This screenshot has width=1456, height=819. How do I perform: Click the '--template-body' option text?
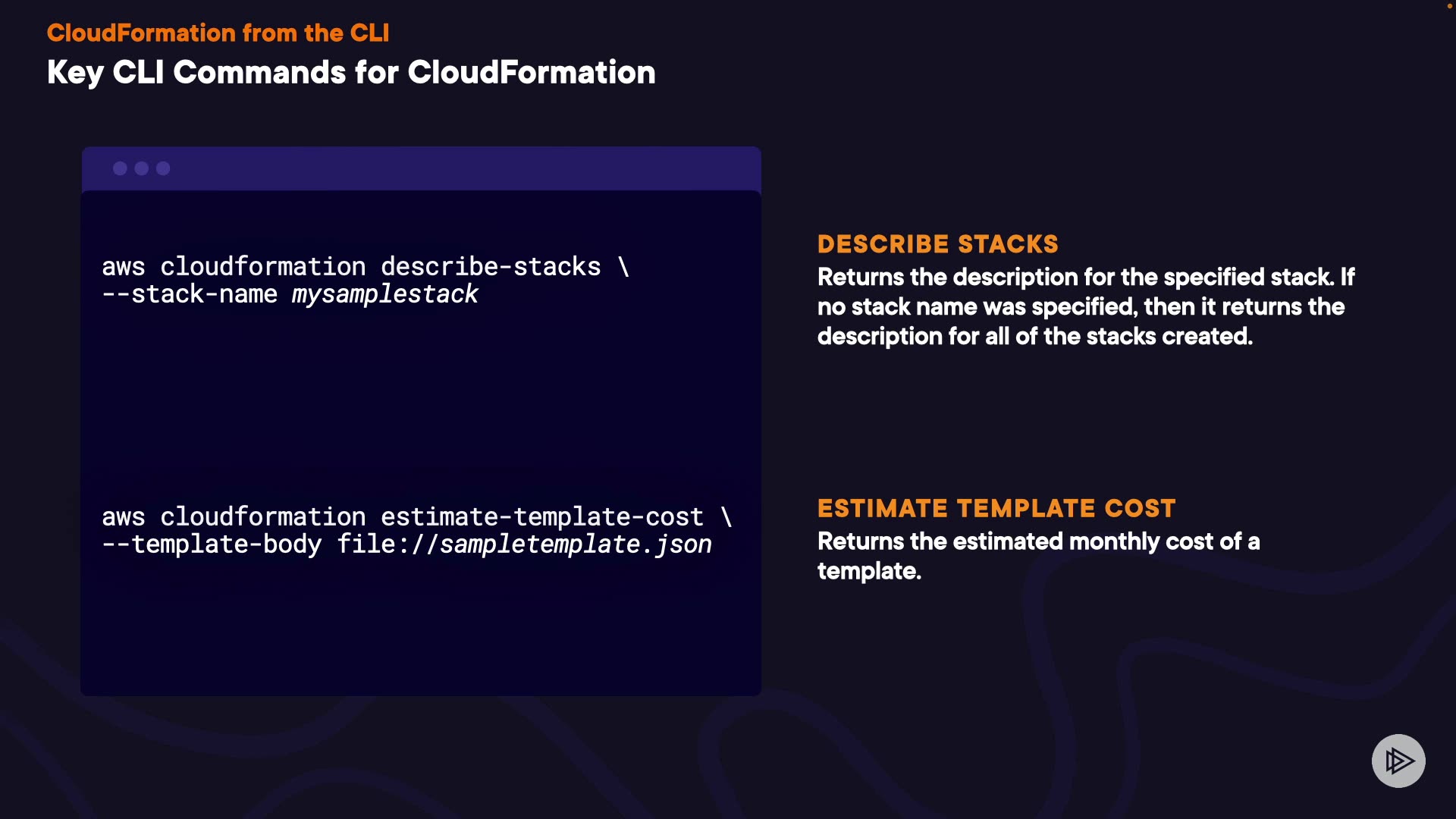click(x=212, y=544)
